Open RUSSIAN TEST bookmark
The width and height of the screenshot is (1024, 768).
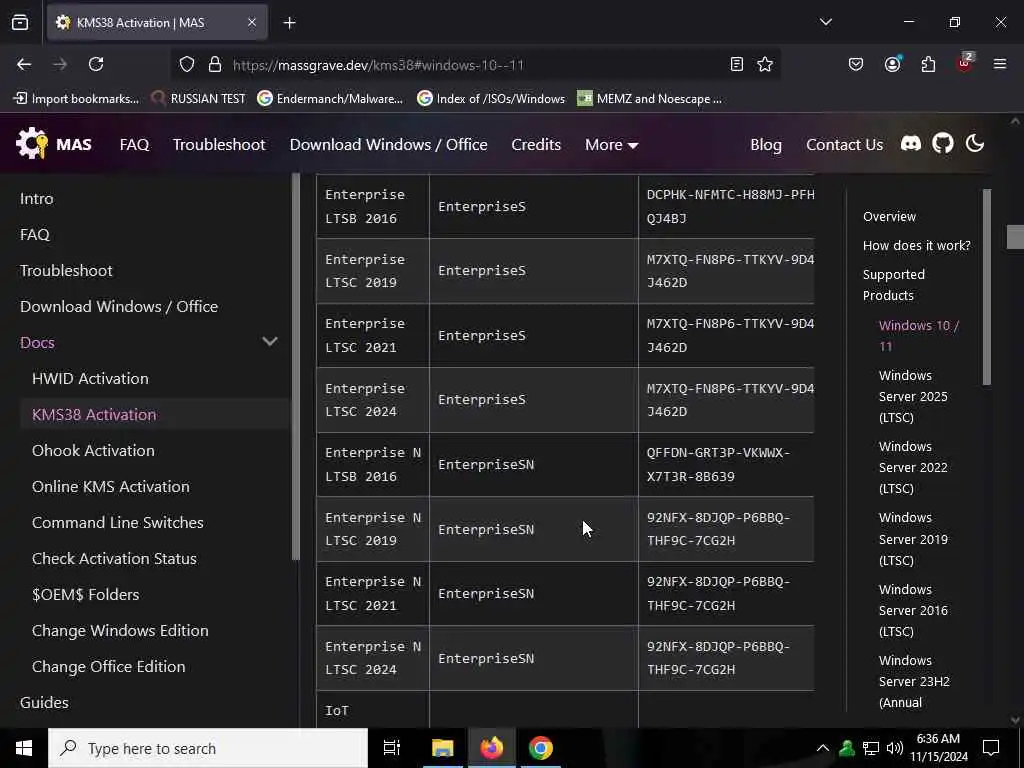(x=199, y=99)
